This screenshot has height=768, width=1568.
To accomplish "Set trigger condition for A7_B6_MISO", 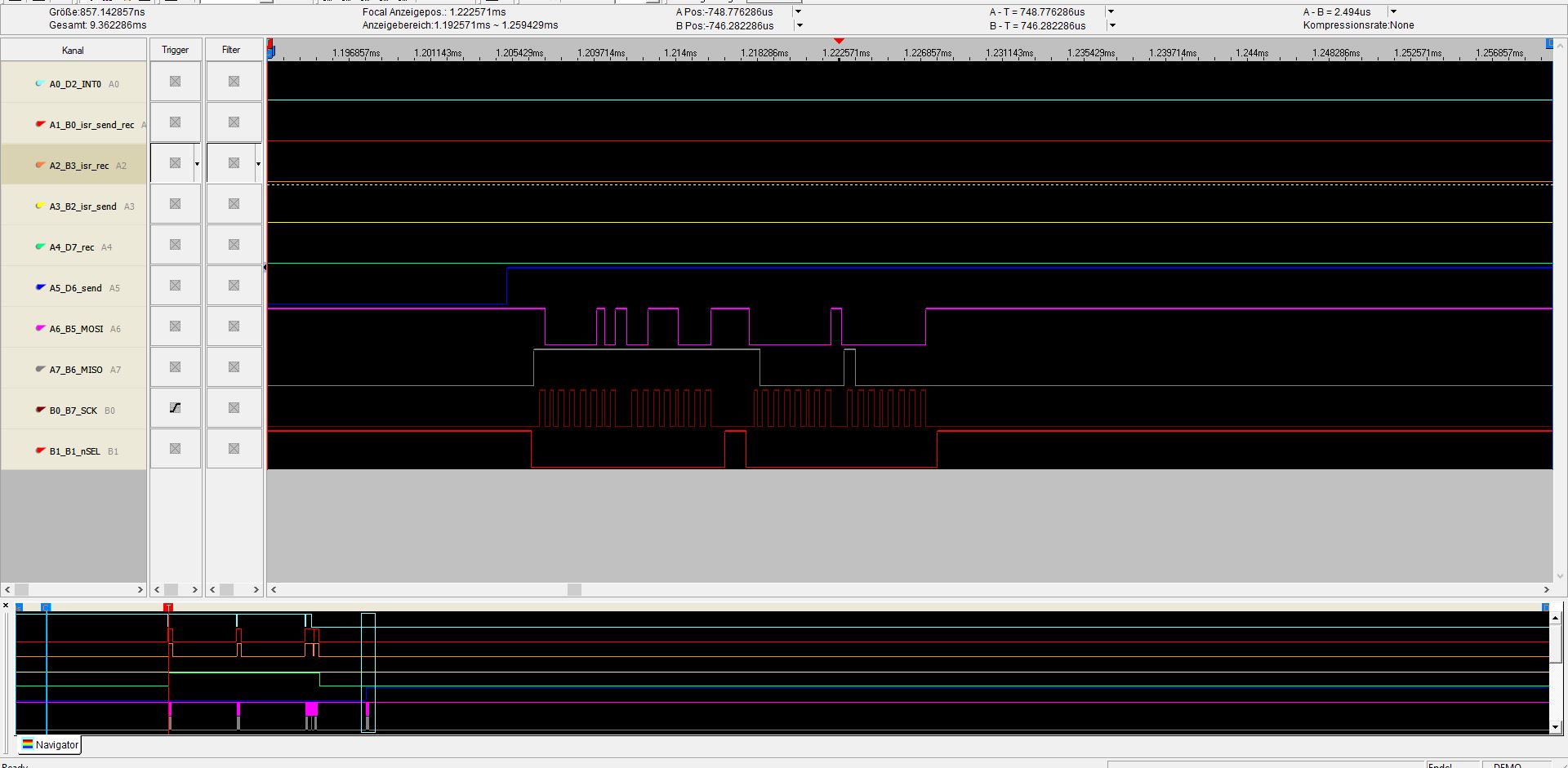I will (175, 367).
